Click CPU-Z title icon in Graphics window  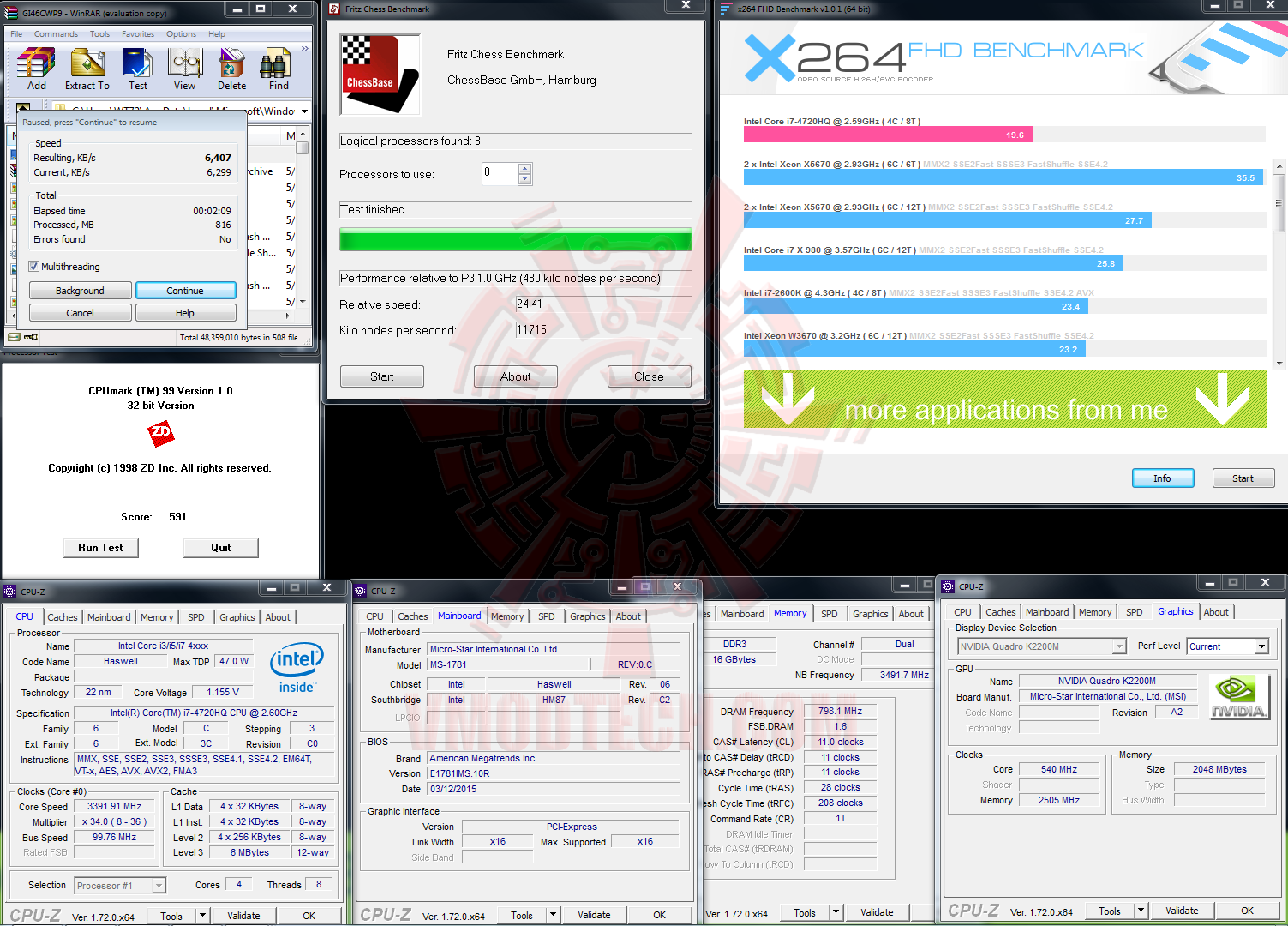click(948, 586)
